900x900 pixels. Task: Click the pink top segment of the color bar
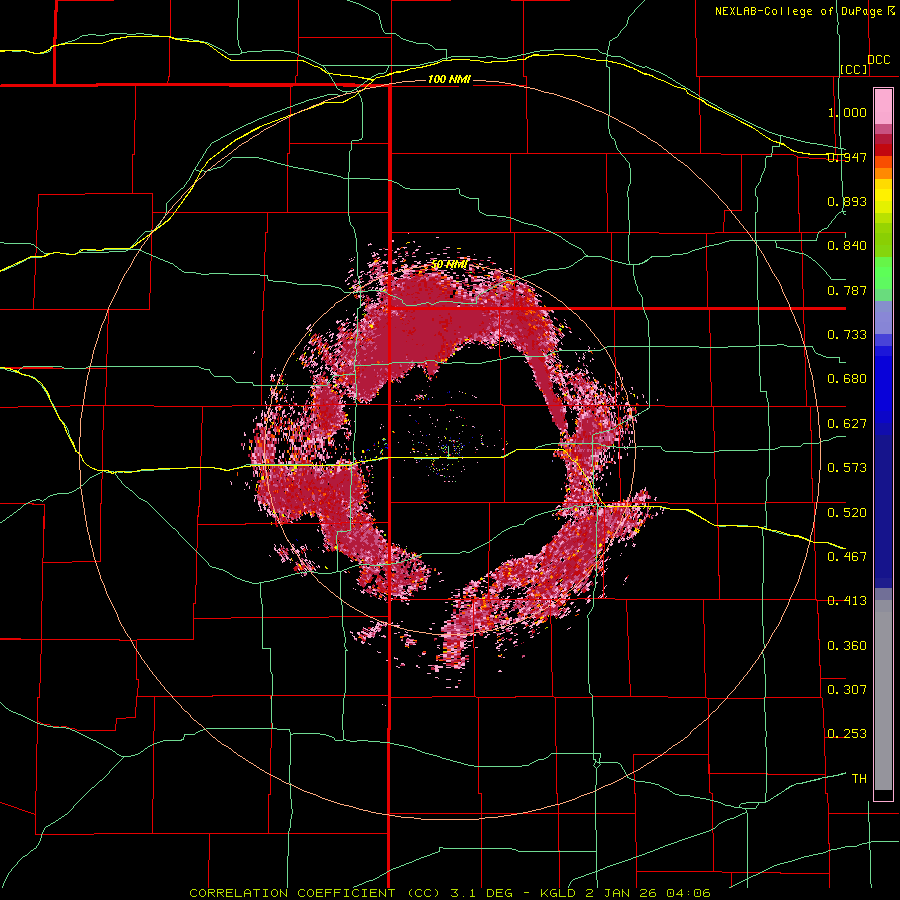pyautogui.click(x=883, y=107)
